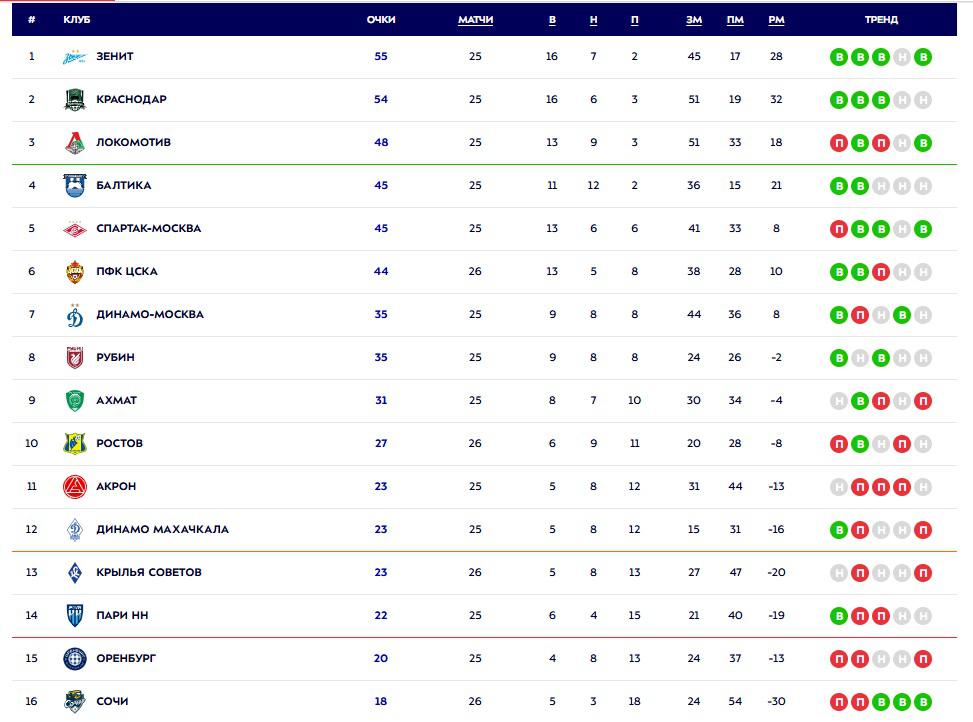Click the Lokomotiv club logo
Image resolution: width=973 pixels, height=722 pixels.
click(75, 143)
